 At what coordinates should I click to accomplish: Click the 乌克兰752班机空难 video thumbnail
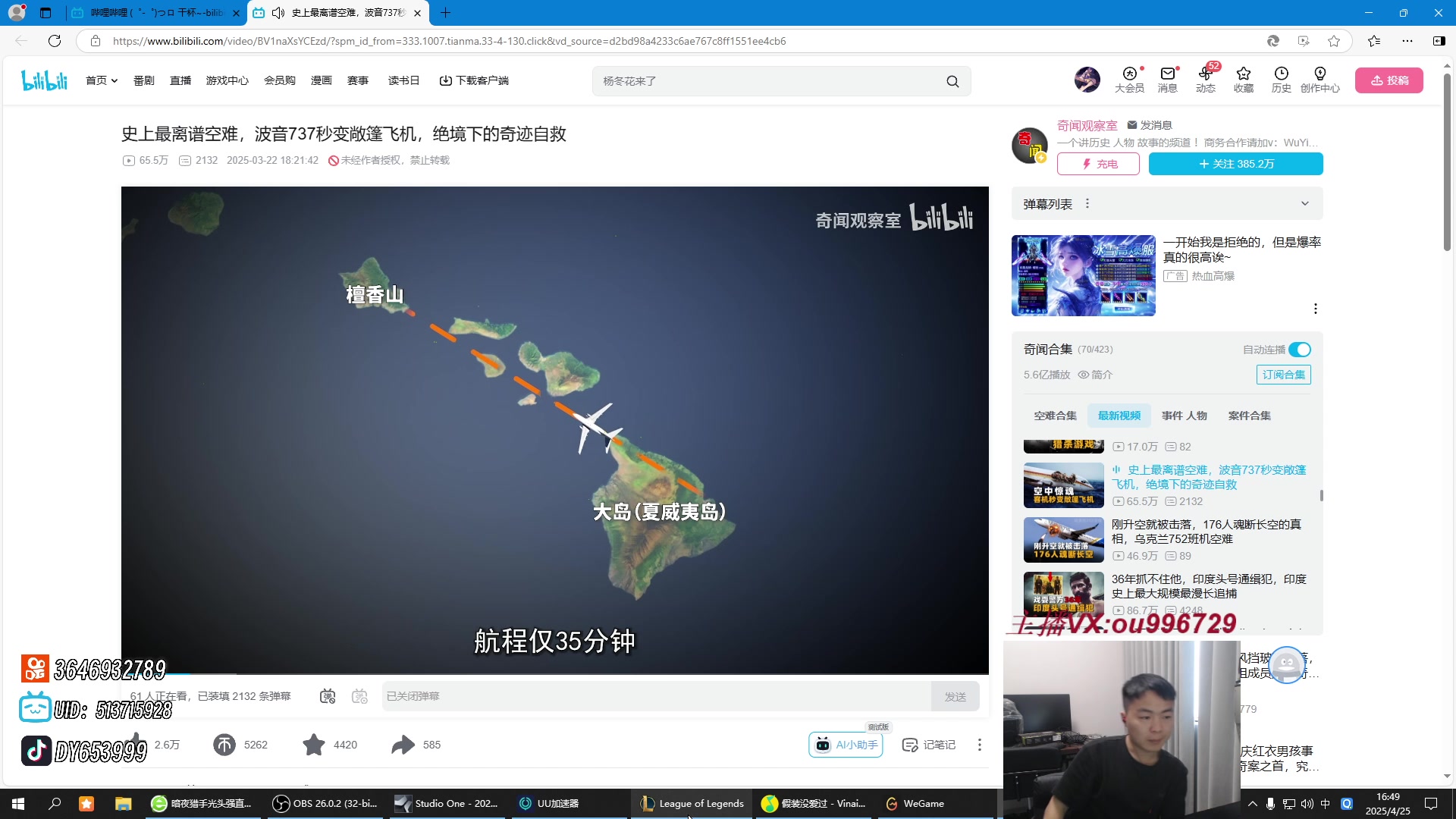pyautogui.click(x=1063, y=540)
